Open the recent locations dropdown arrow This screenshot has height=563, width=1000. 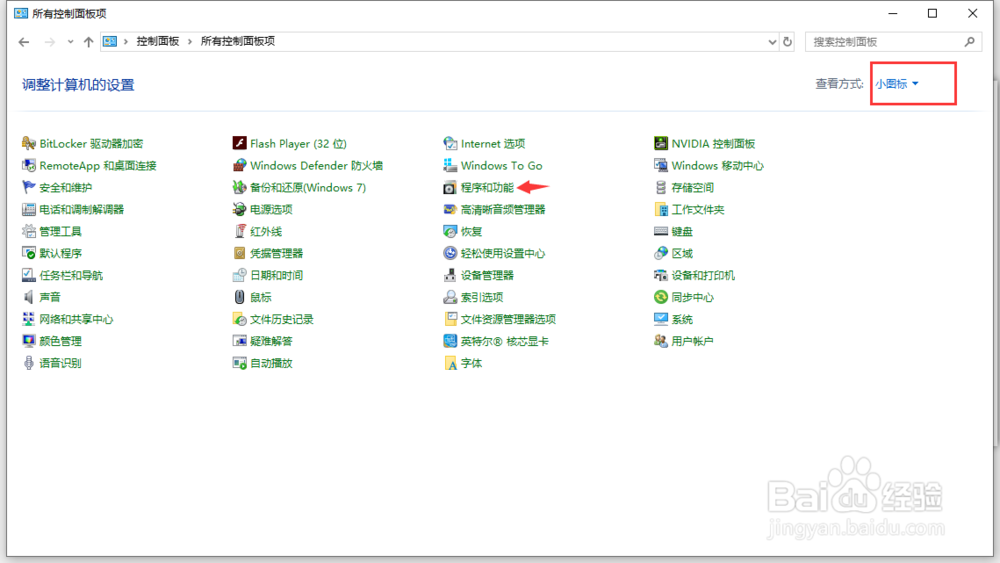[70, 42]
